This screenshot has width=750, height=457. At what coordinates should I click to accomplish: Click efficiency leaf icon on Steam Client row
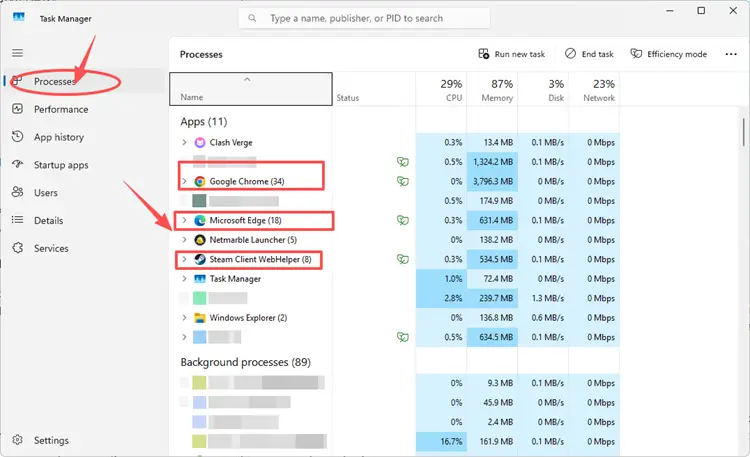pyautogui.click(x=403, y=259)
